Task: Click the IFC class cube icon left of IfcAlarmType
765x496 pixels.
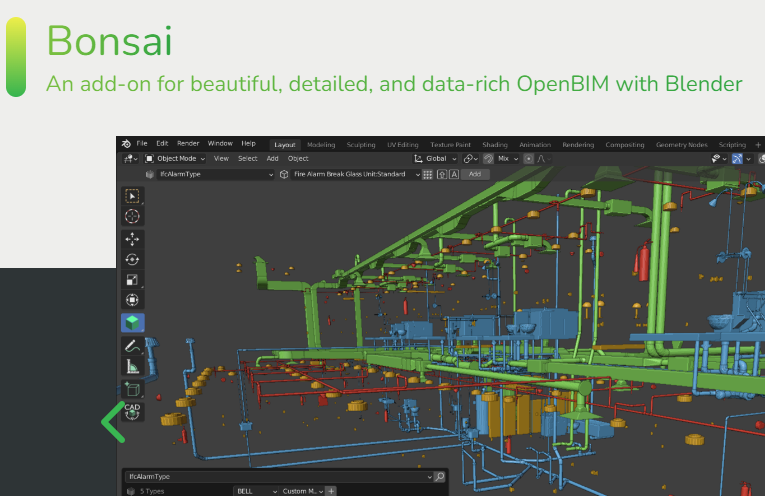Action: click(x=150, y=174)
